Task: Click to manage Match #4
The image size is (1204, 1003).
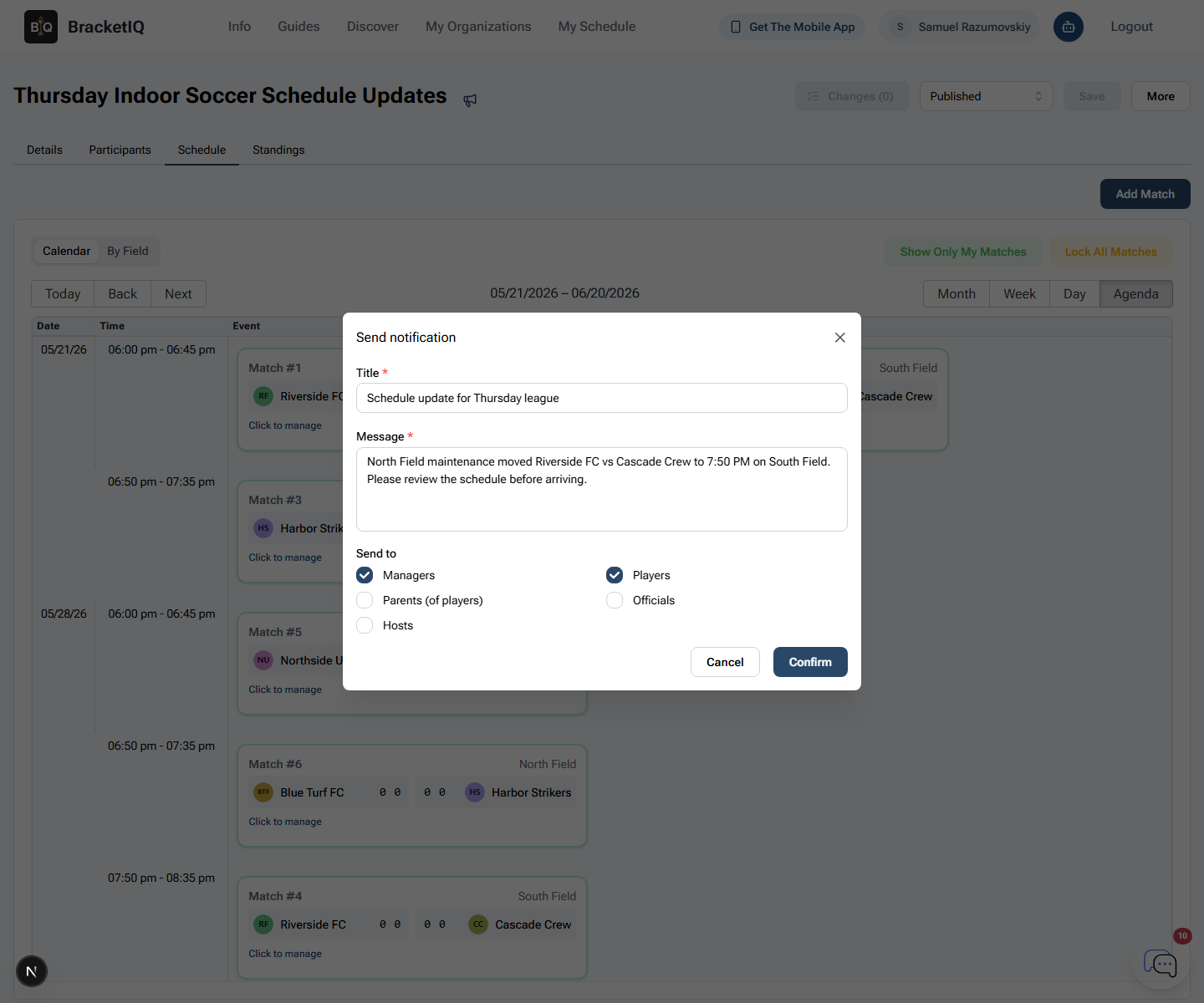Action: click(x=285, y=954)
